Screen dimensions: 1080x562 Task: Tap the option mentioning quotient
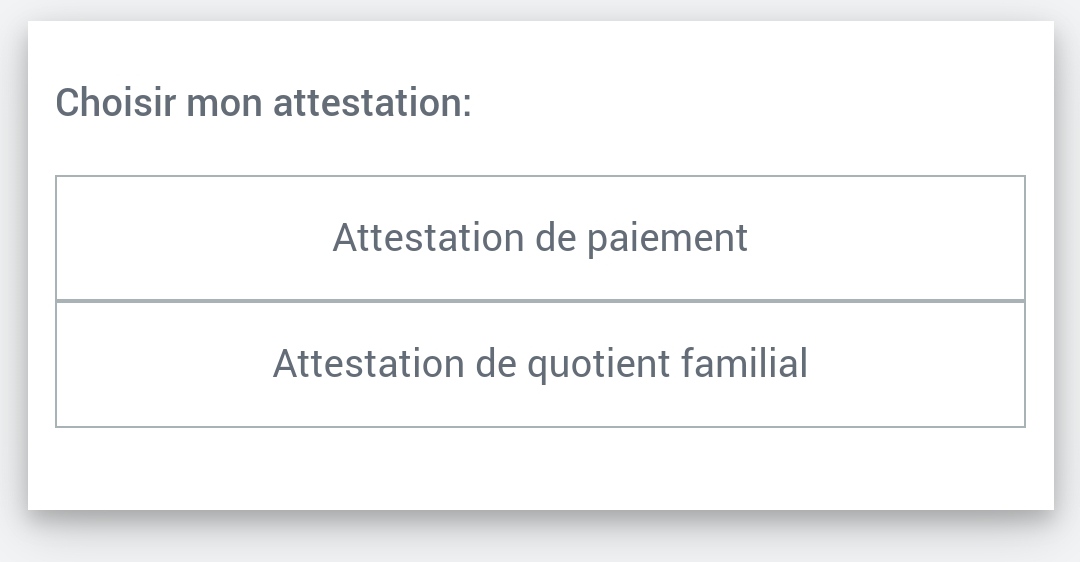[x=540, y=364]
